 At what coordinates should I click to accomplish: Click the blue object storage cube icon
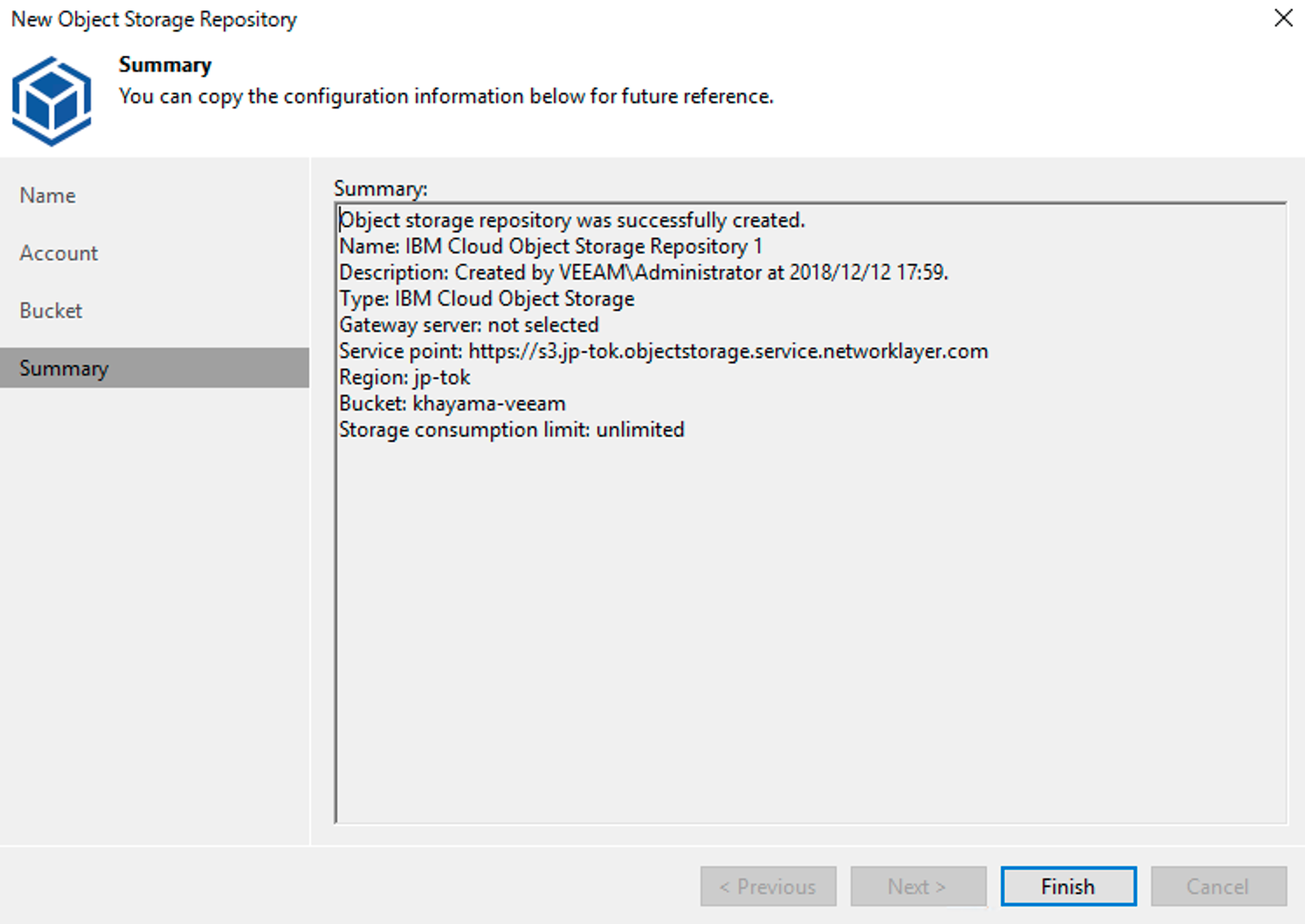click(51, 100)
